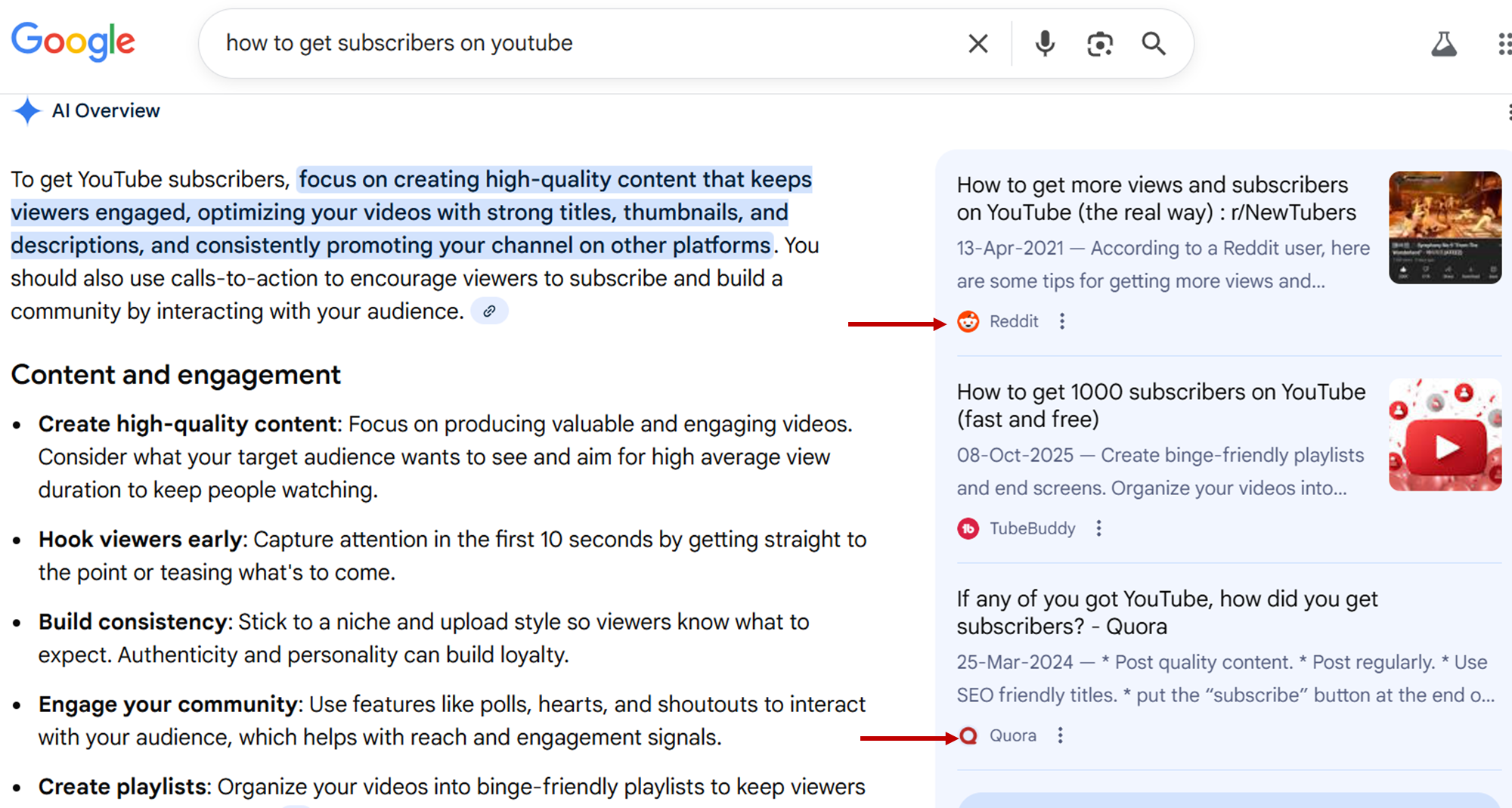Click the Reddit source favicon
1512x808 pixels.
tap(968, 321)
